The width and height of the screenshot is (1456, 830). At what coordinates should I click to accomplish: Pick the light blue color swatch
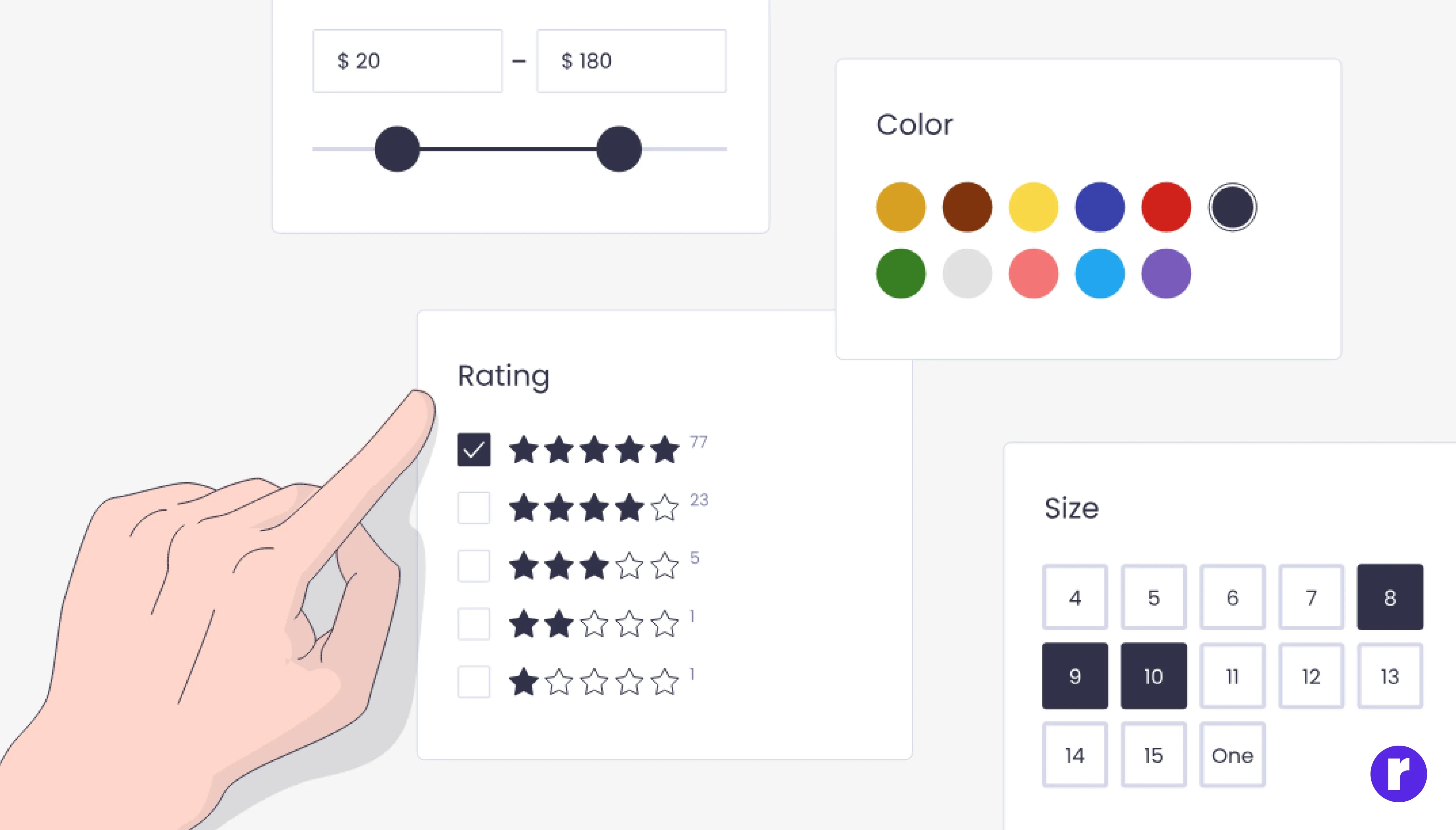1100,274
